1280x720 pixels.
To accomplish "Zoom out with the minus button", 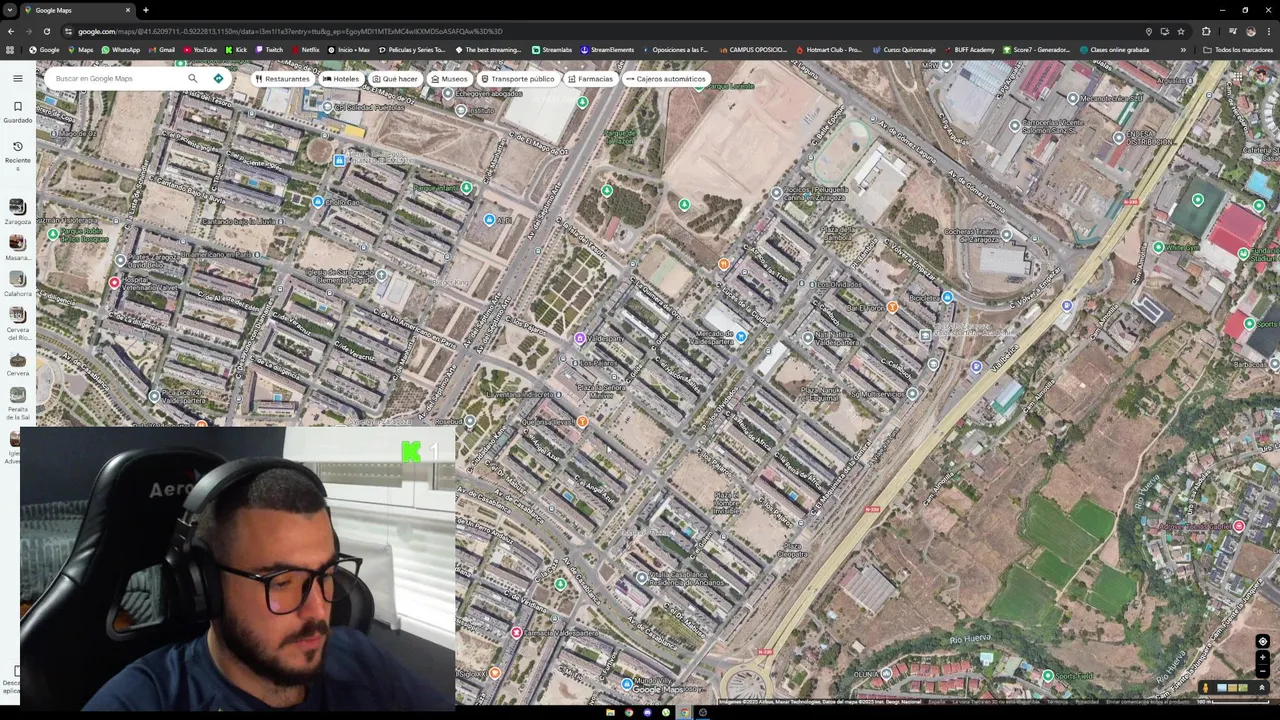I will 1262,671.
